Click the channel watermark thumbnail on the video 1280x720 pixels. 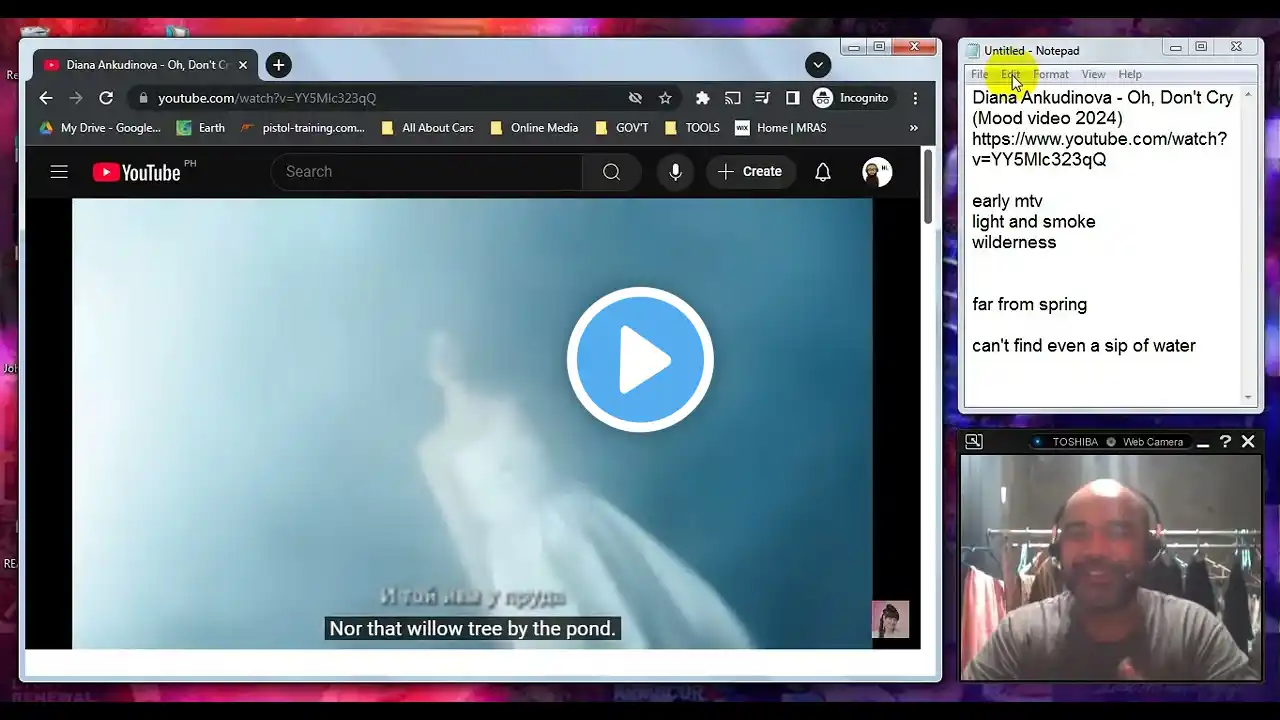[x=890, y=619]
